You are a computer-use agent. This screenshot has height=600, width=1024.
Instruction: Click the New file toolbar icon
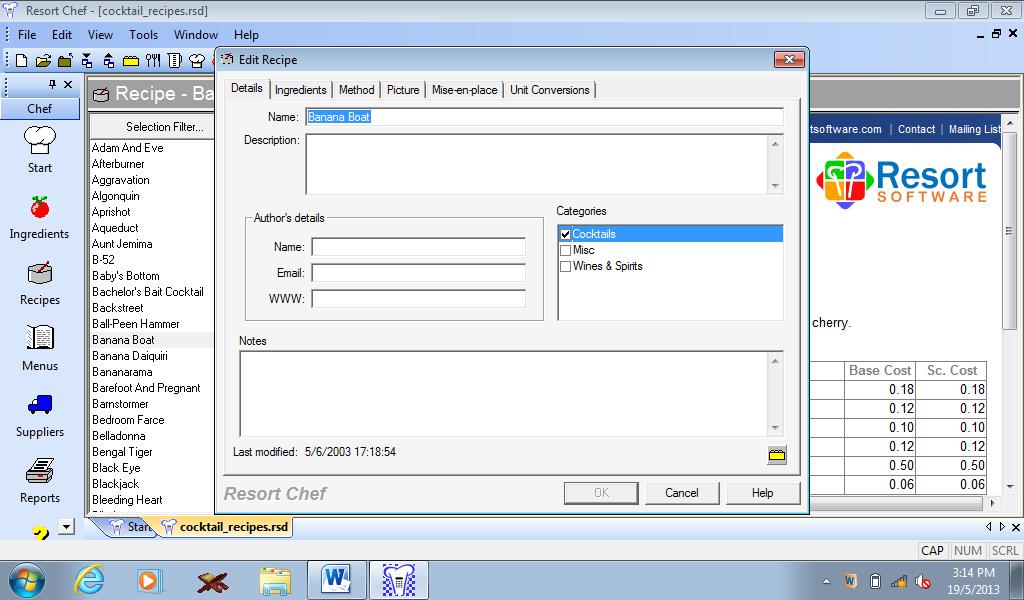[22, 61]
